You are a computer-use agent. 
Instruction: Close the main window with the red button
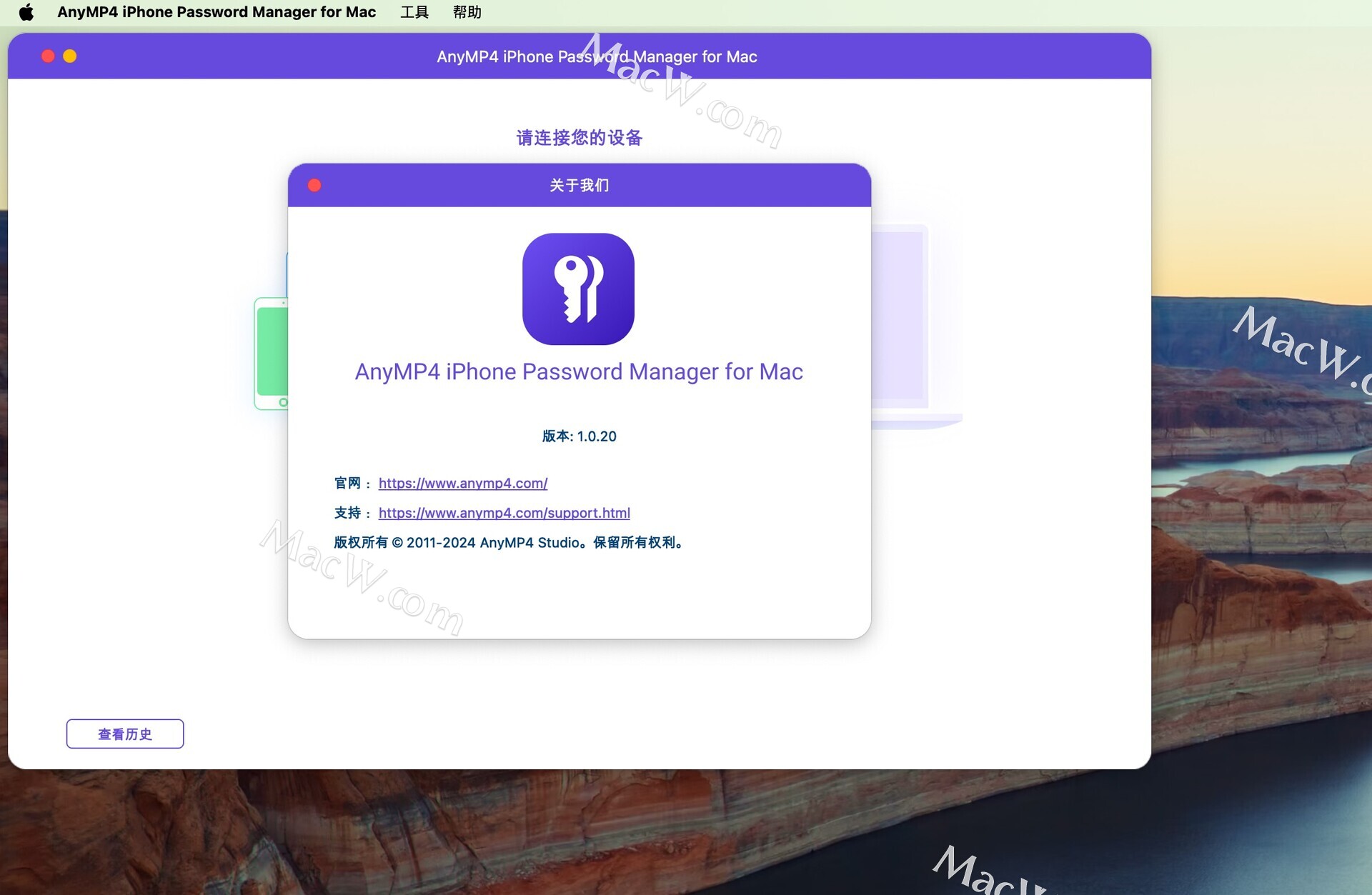(x=48, y=56)
